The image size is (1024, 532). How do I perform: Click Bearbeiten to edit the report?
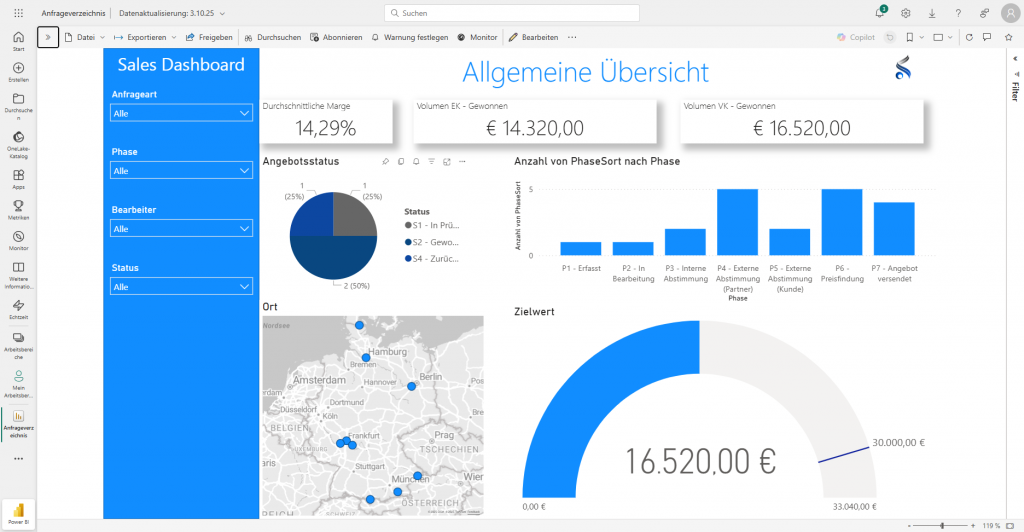[533, 37]
